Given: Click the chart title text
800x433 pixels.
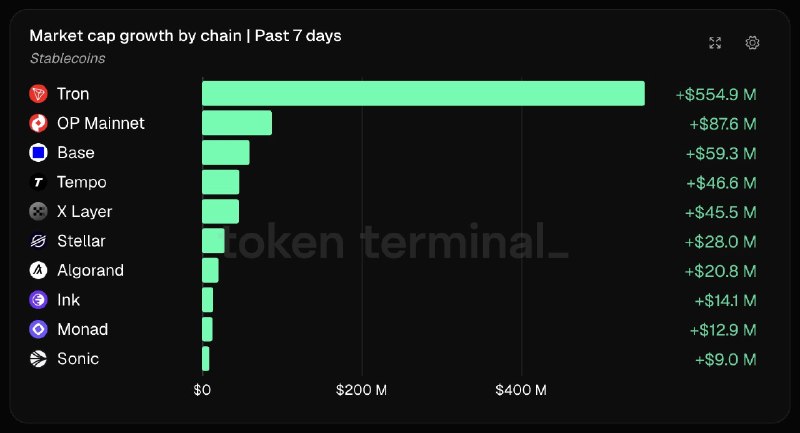Looking at the screenshot, I should click(185, 36).
